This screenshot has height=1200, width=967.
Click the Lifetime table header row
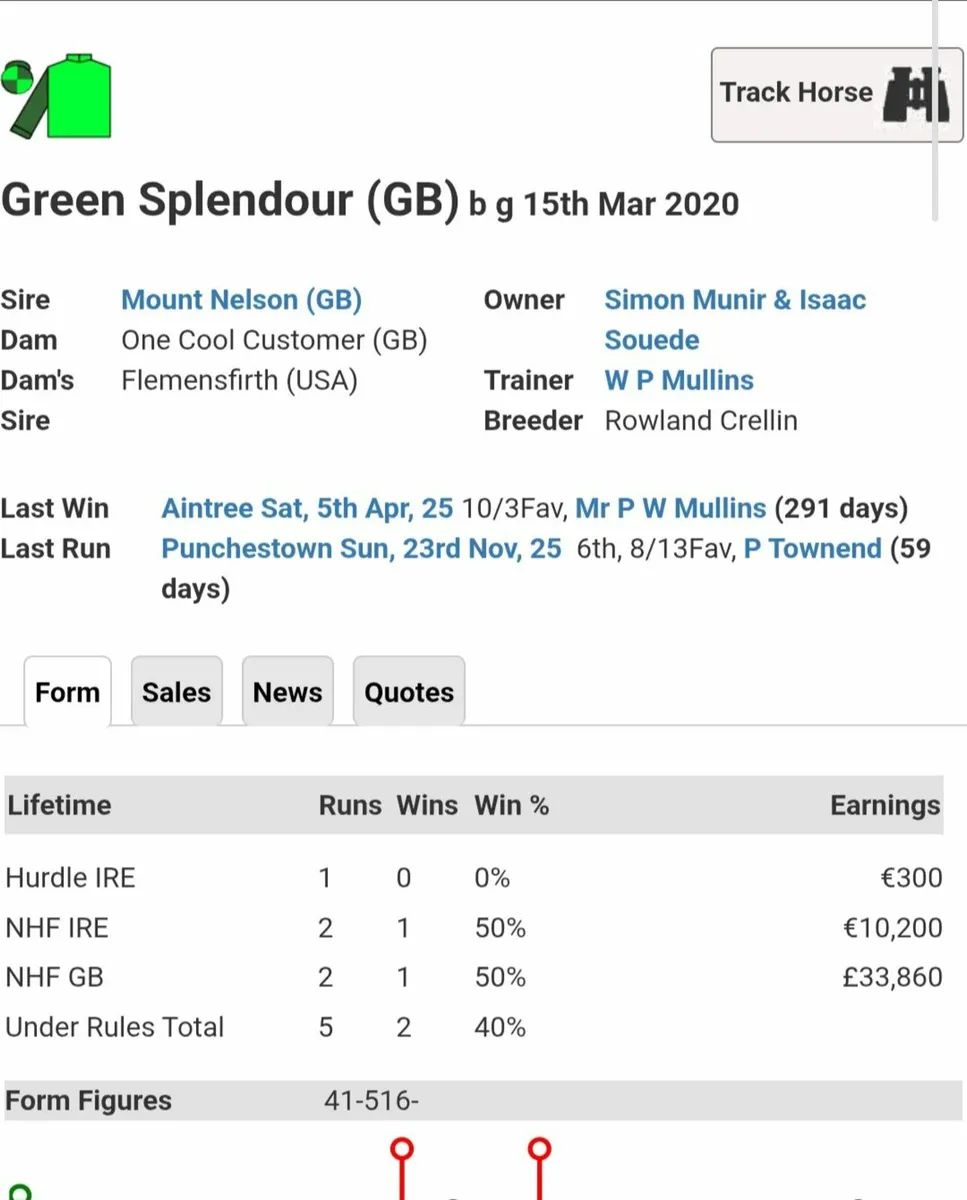pyautogui.click(x=473, y=806)
